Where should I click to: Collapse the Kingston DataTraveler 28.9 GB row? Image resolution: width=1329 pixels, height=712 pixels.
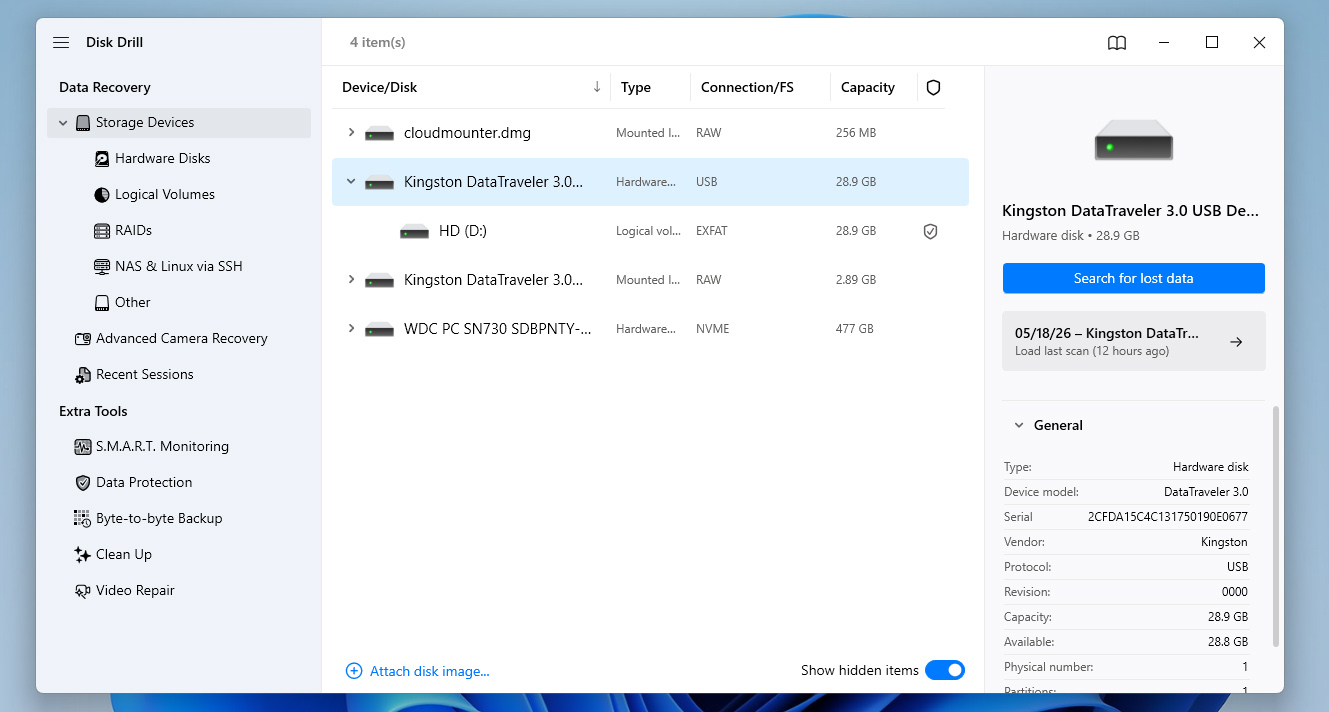click(351, 182)
